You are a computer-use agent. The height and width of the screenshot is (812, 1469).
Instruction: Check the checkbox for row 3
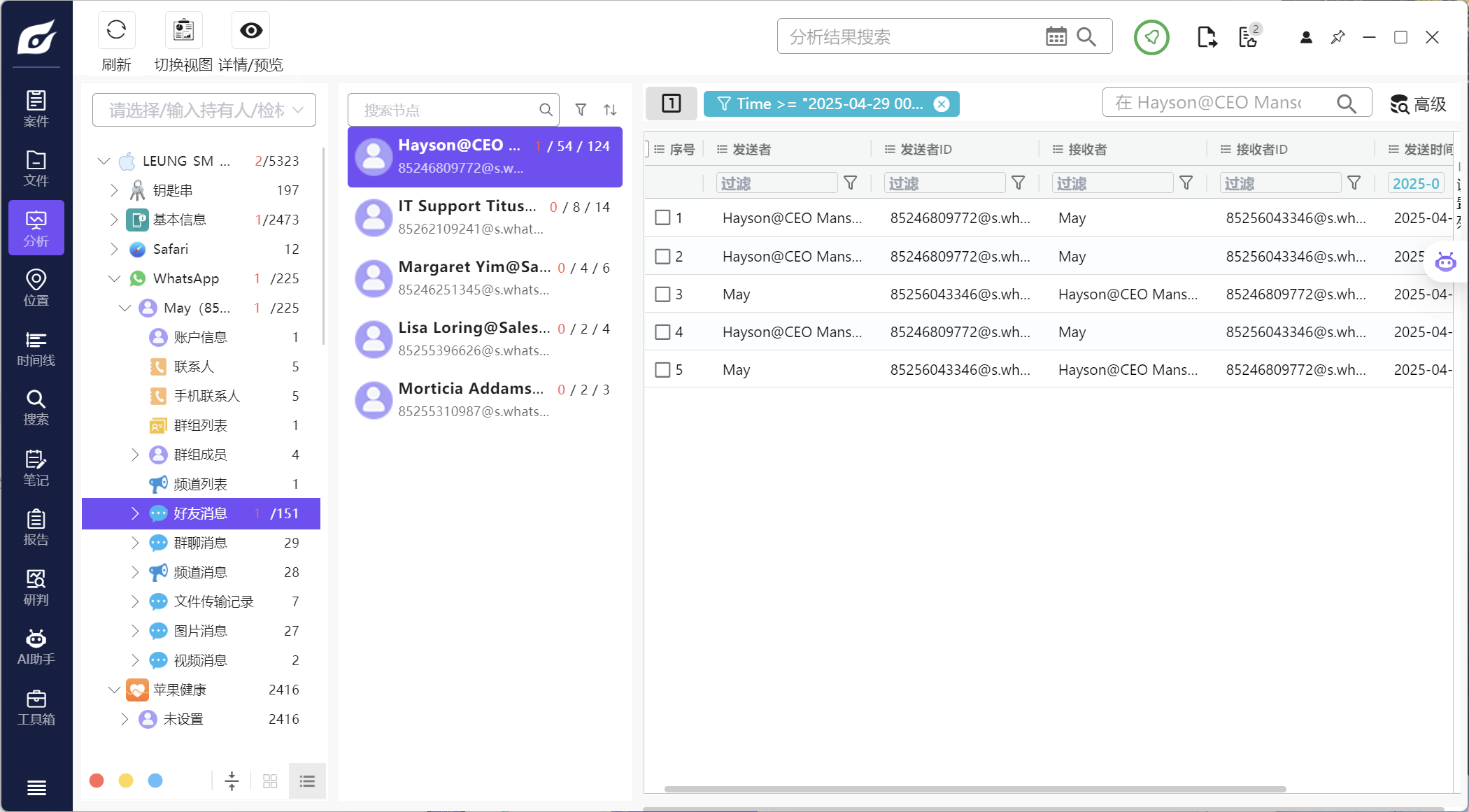point(662,294)
